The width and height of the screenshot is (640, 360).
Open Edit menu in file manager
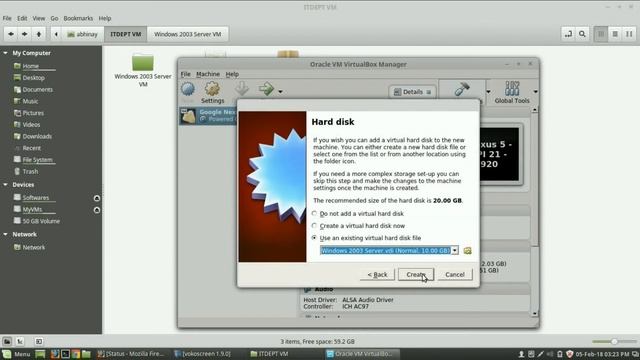coord(22,18)
